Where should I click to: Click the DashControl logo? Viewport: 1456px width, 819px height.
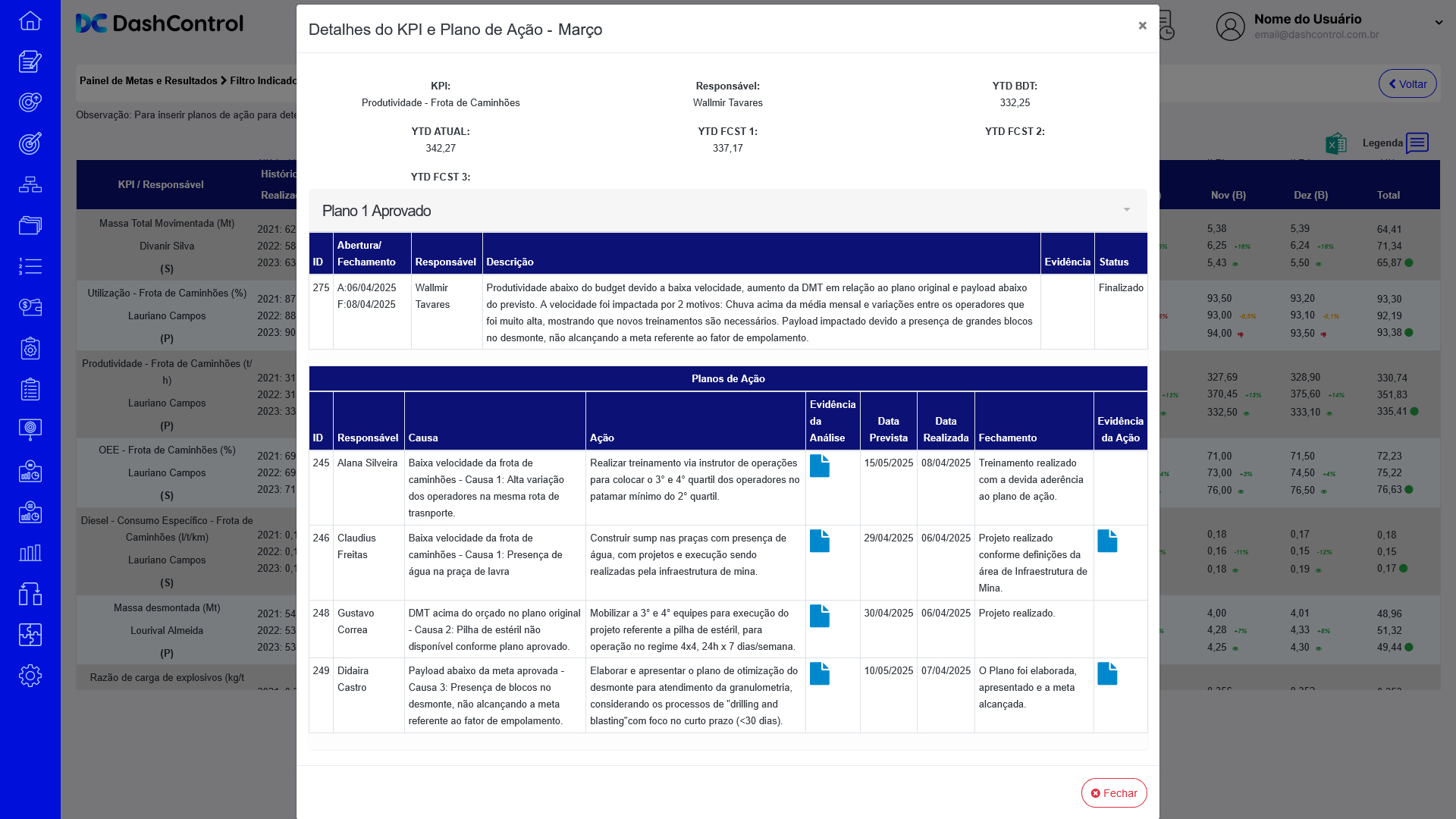coord(159,24)
